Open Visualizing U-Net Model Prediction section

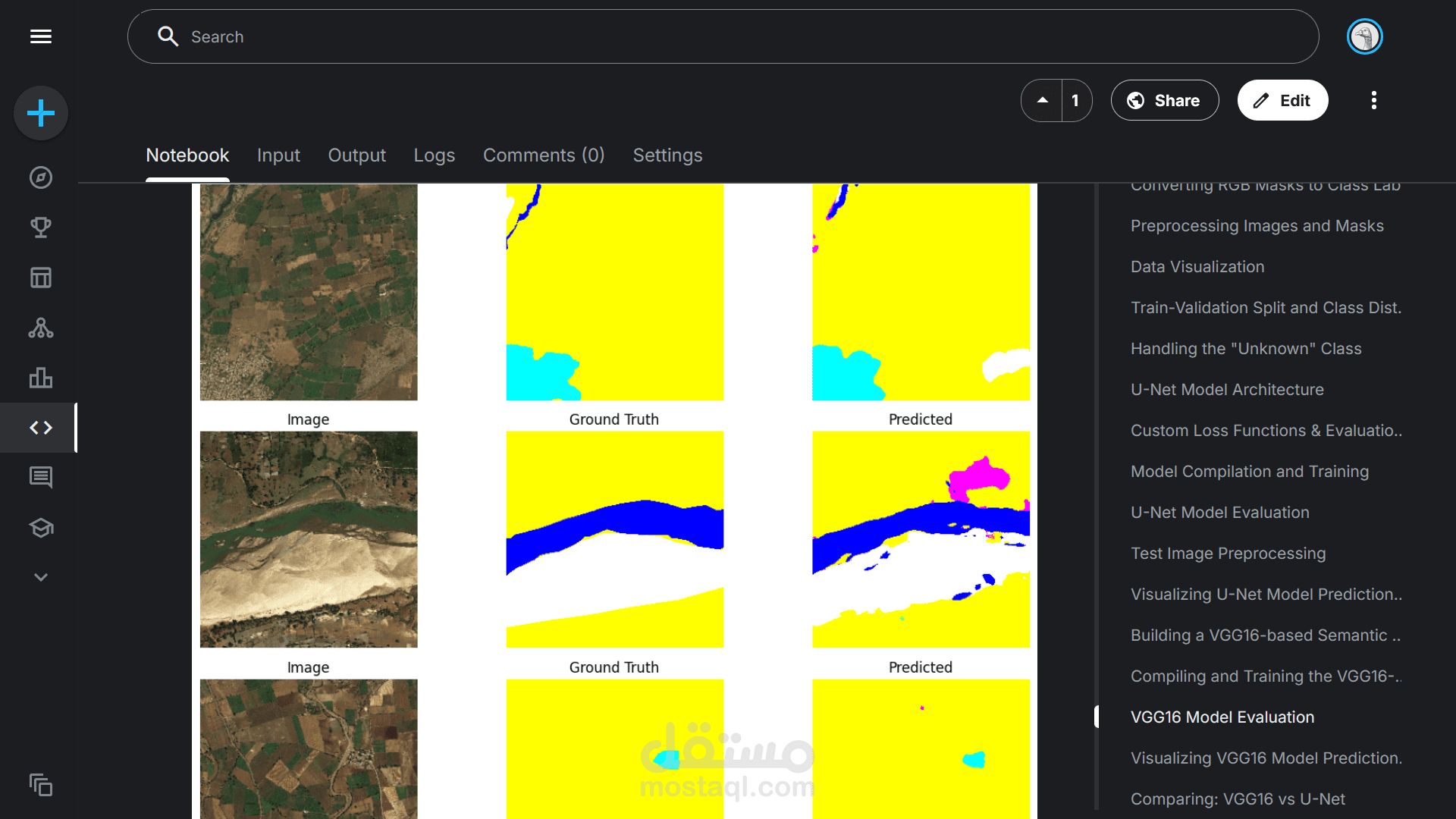[x=1266, y=595]
